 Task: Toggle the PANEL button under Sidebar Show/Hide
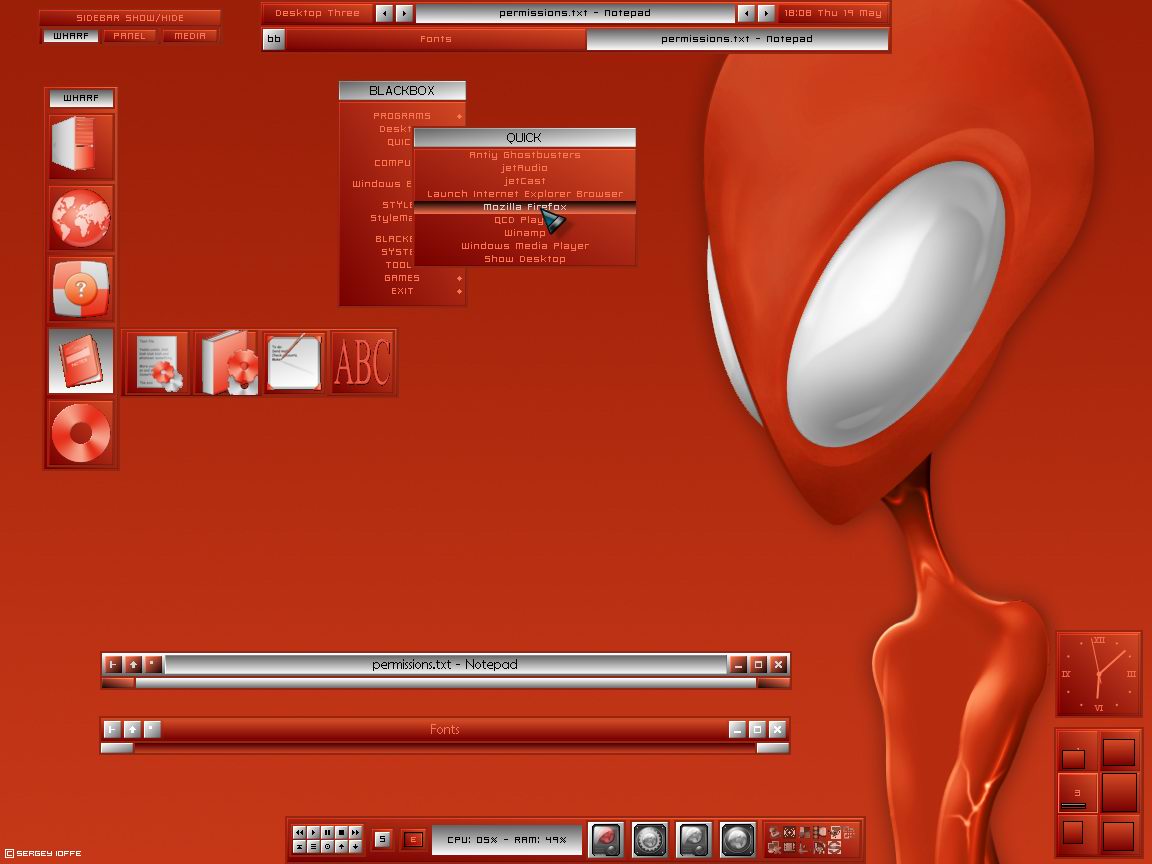[131, 35]
